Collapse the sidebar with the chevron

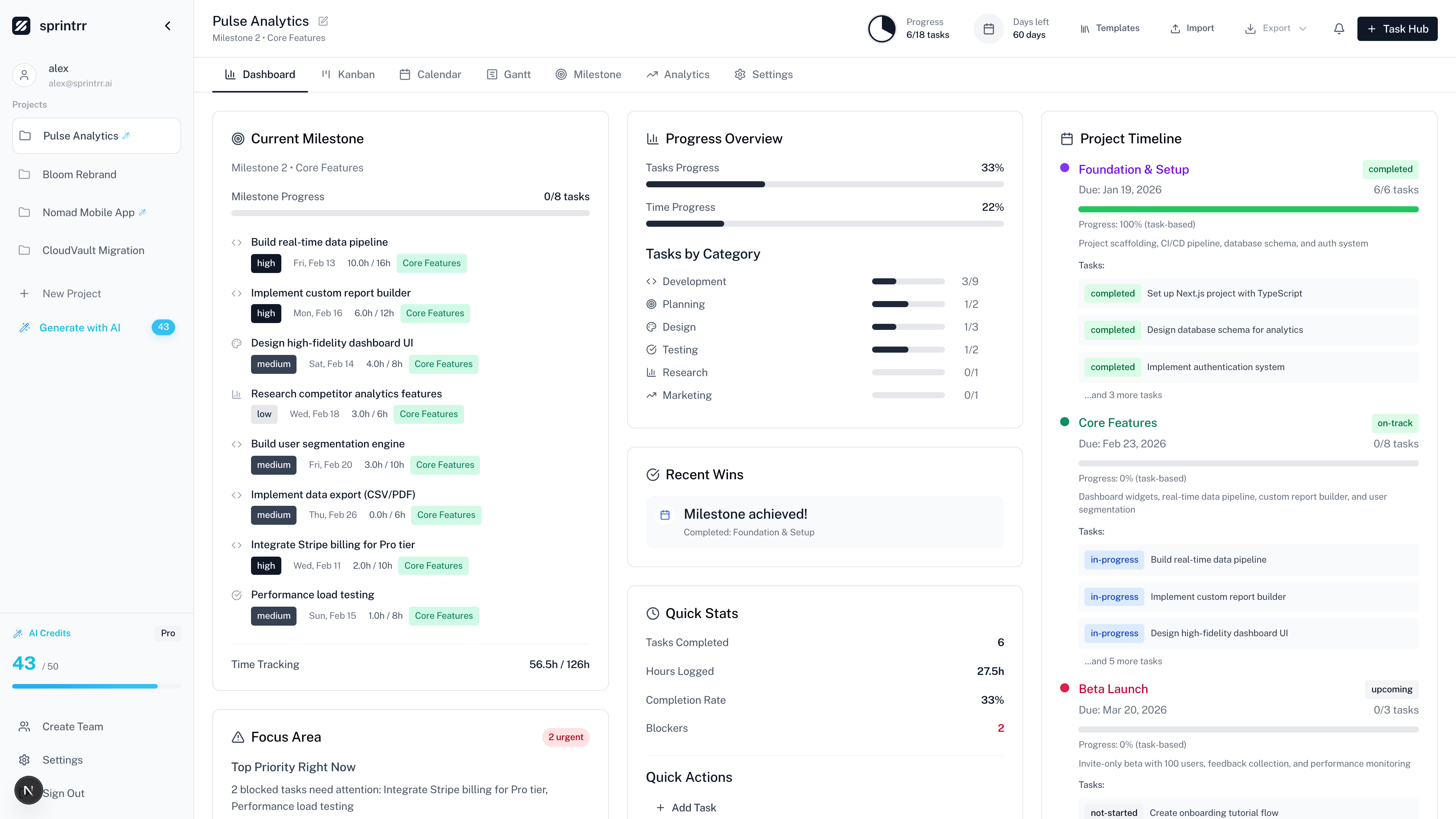(x=167, y=25)
